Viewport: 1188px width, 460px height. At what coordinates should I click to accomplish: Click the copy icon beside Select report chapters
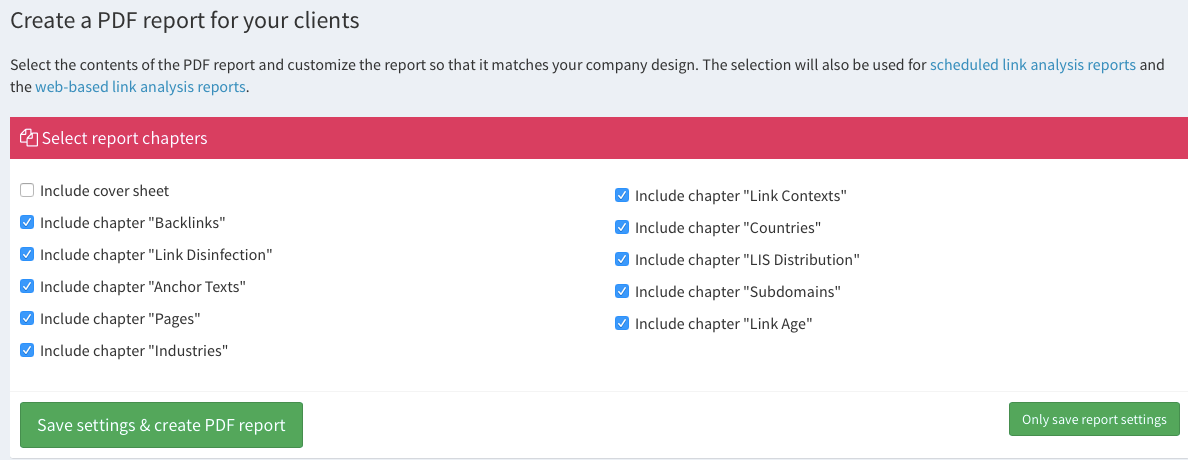tap(28, 138)
